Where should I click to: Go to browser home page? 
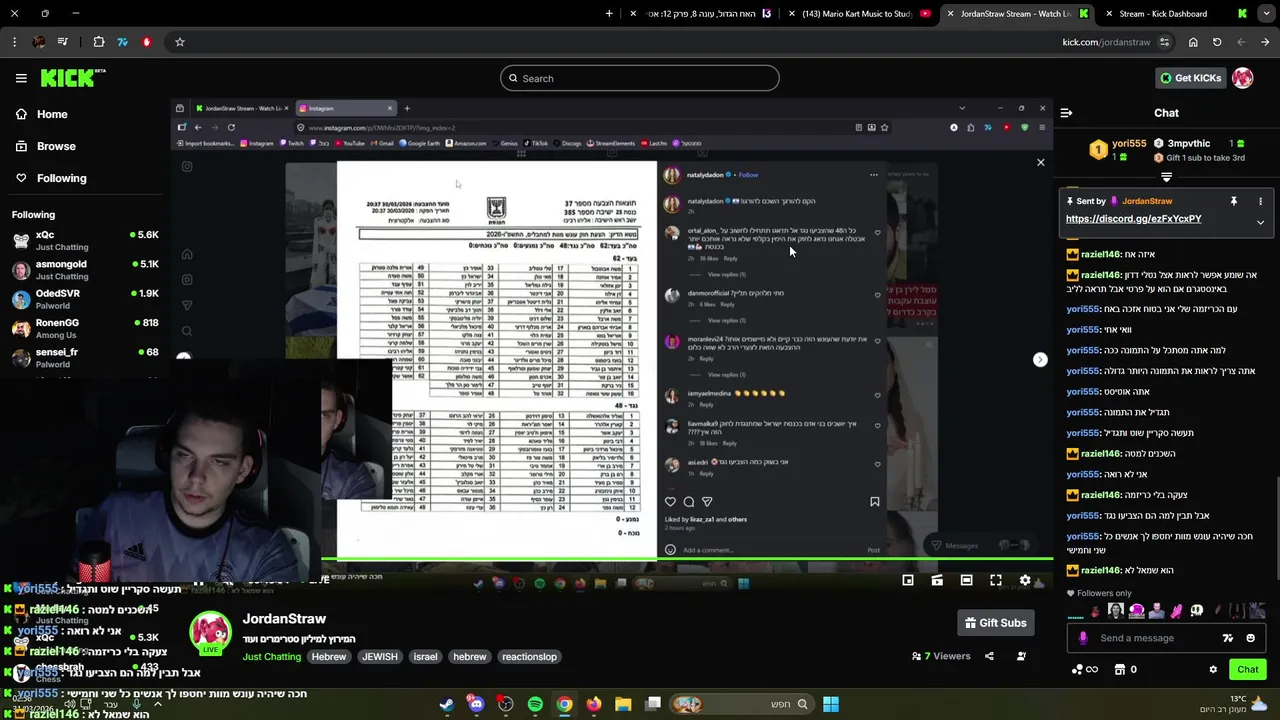click(1193, 42)
